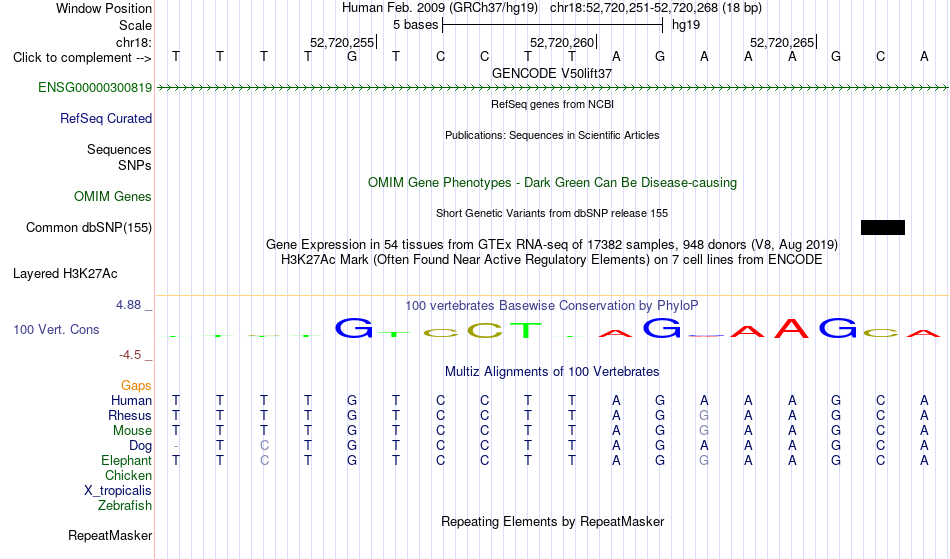This screenshot has height=559, width=950.
Task: Open the OMIM Genes track label
Action: 113,196
